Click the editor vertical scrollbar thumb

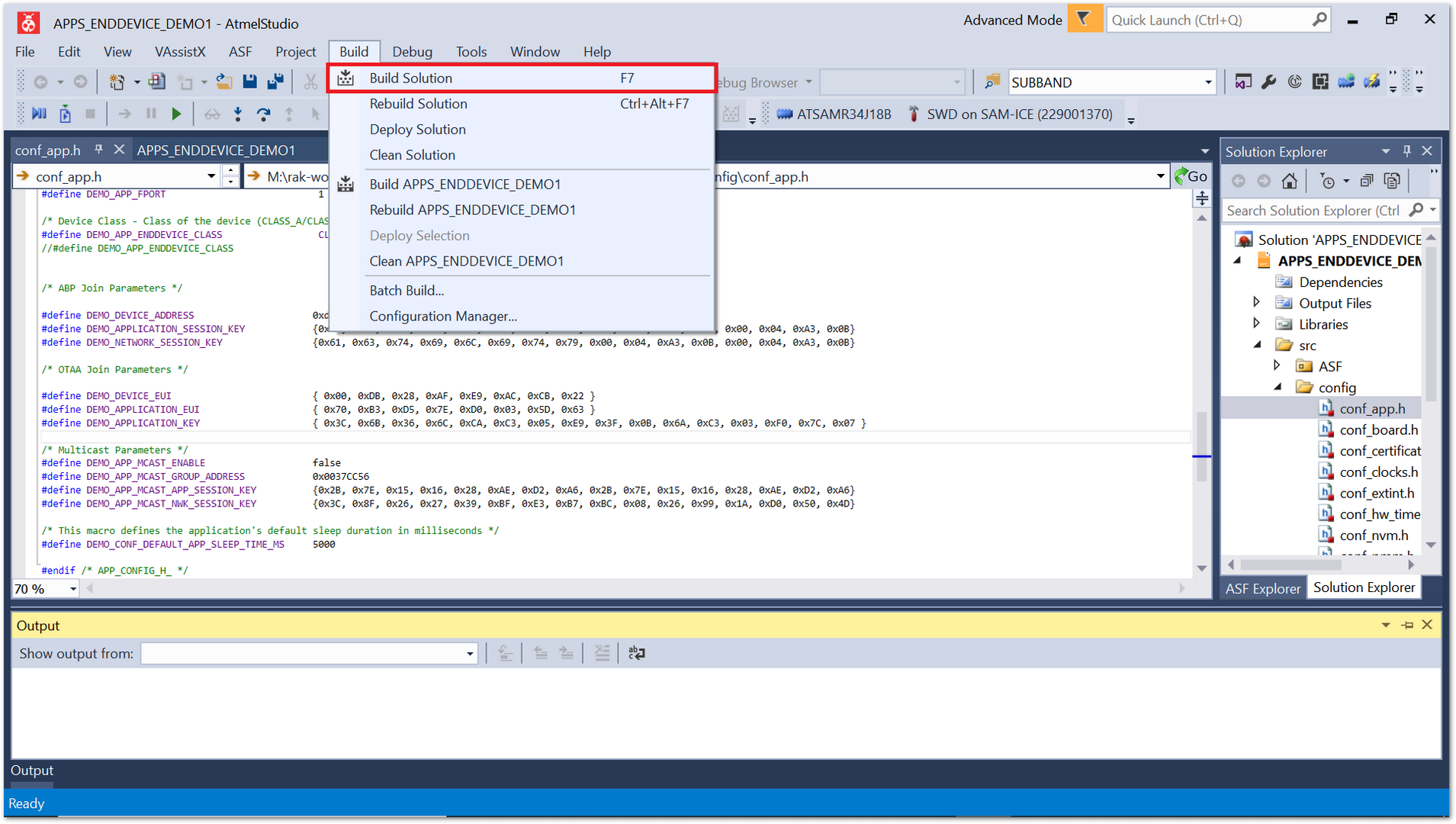tap(1201, 446)
